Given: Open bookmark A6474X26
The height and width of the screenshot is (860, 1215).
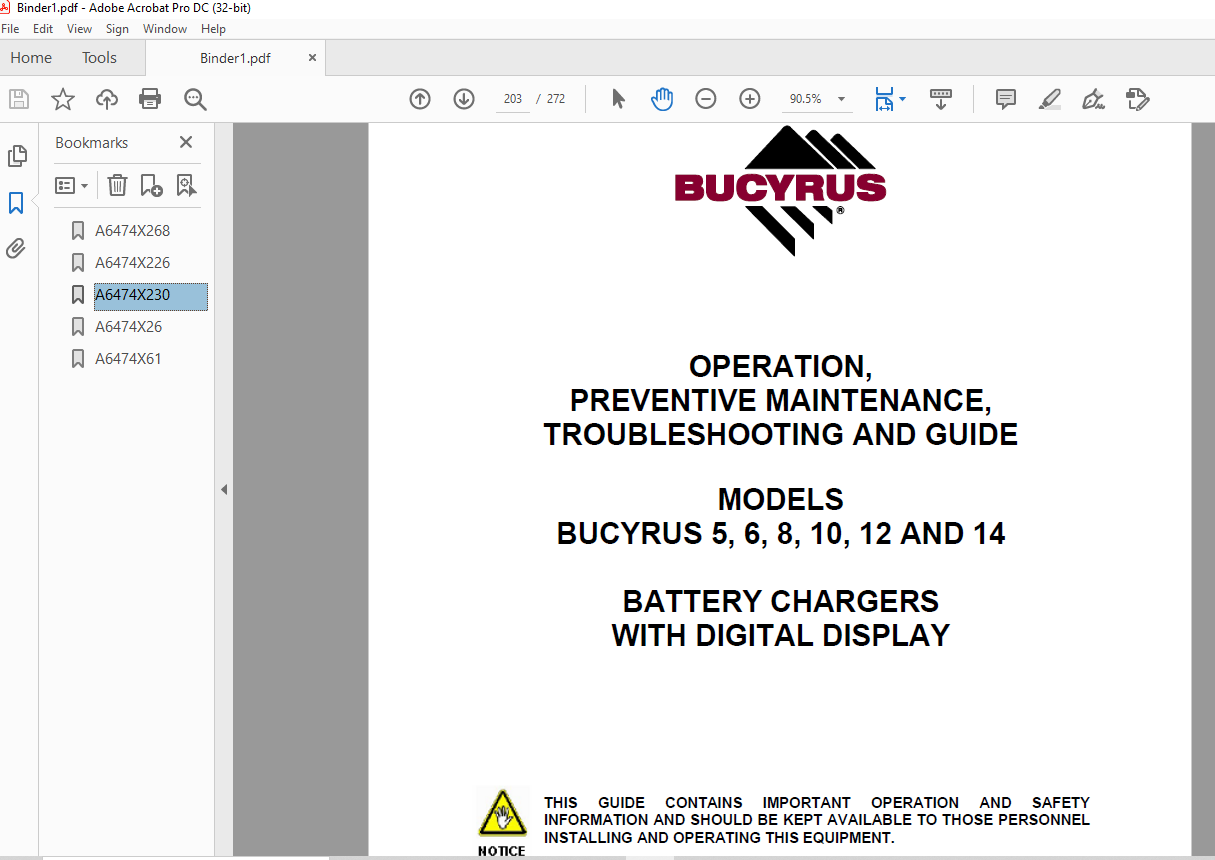Looking at the screenshot, I should click(128, 327).
